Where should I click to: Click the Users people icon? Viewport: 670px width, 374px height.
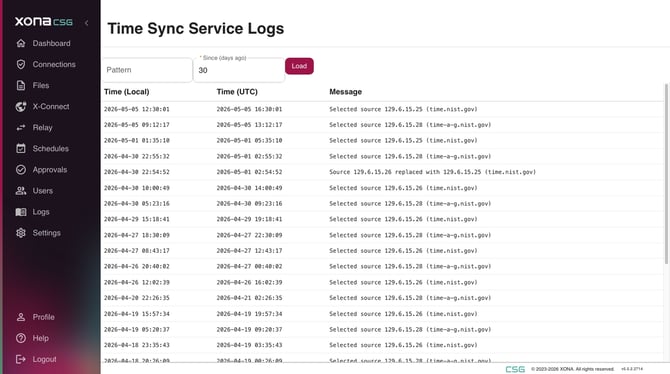pos(21,191)
